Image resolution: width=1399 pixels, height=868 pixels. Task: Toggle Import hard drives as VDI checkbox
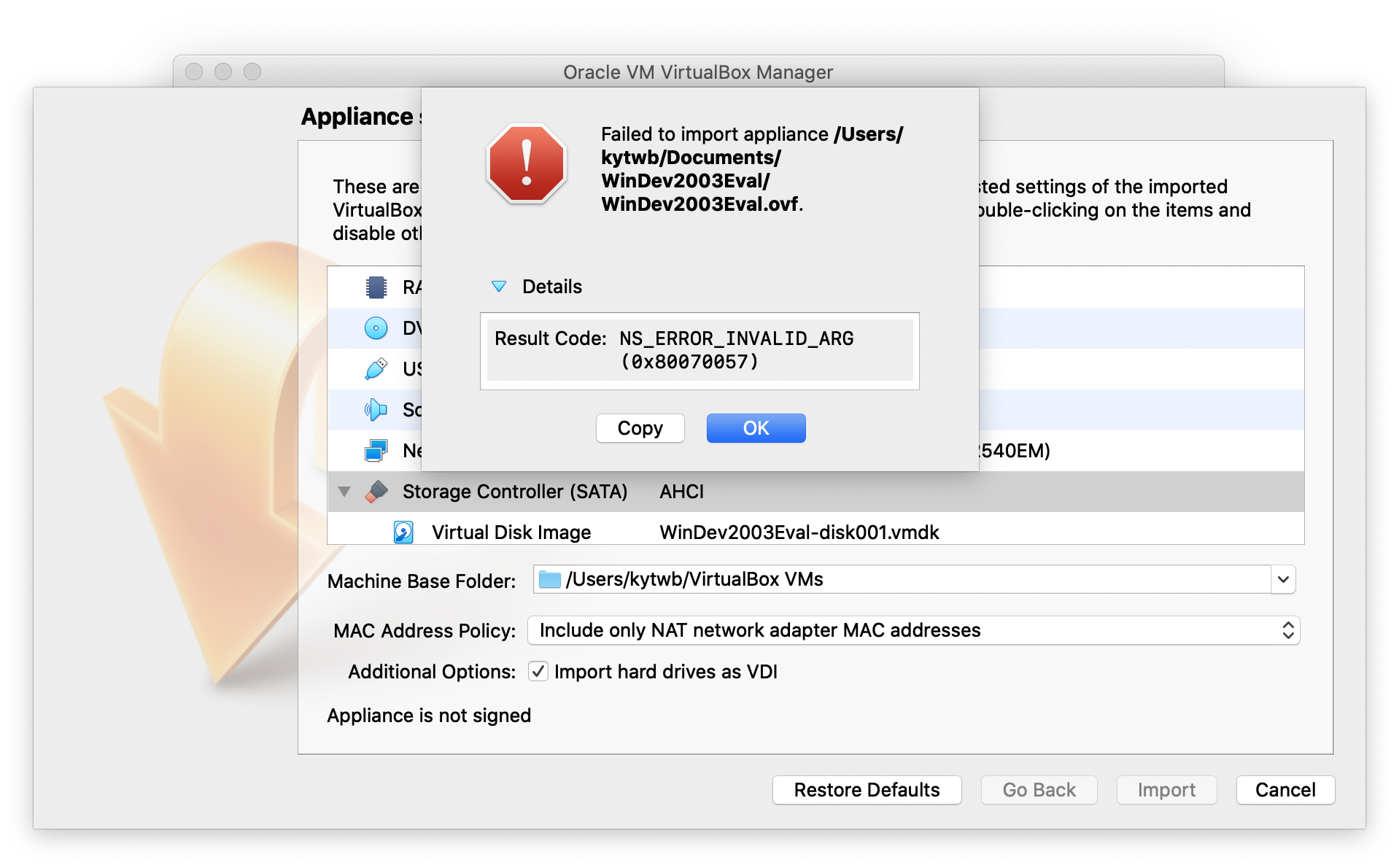538,671
